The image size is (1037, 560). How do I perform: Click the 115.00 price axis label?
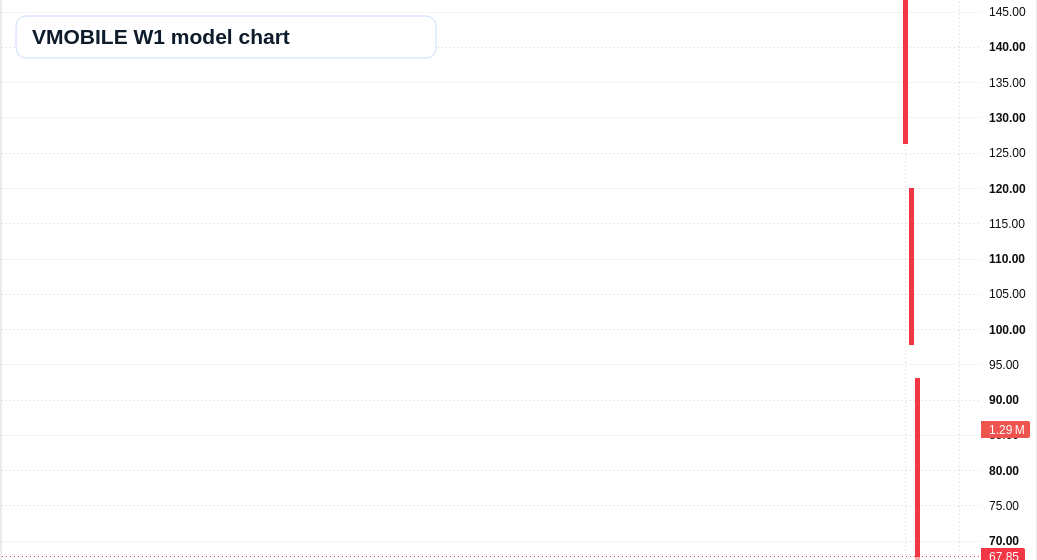coord(1007,223)
